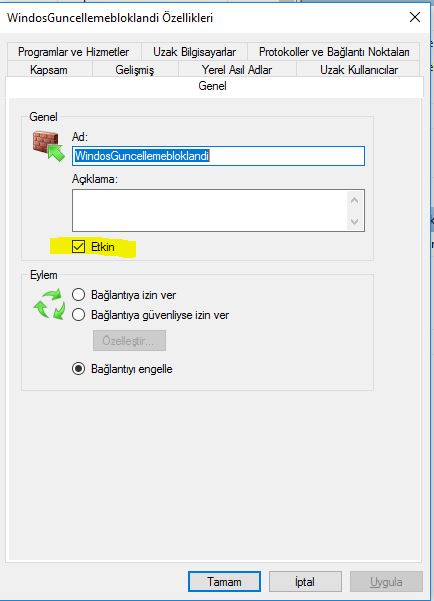Switch to the Gelişmiş tab

(x=135, y=70)
